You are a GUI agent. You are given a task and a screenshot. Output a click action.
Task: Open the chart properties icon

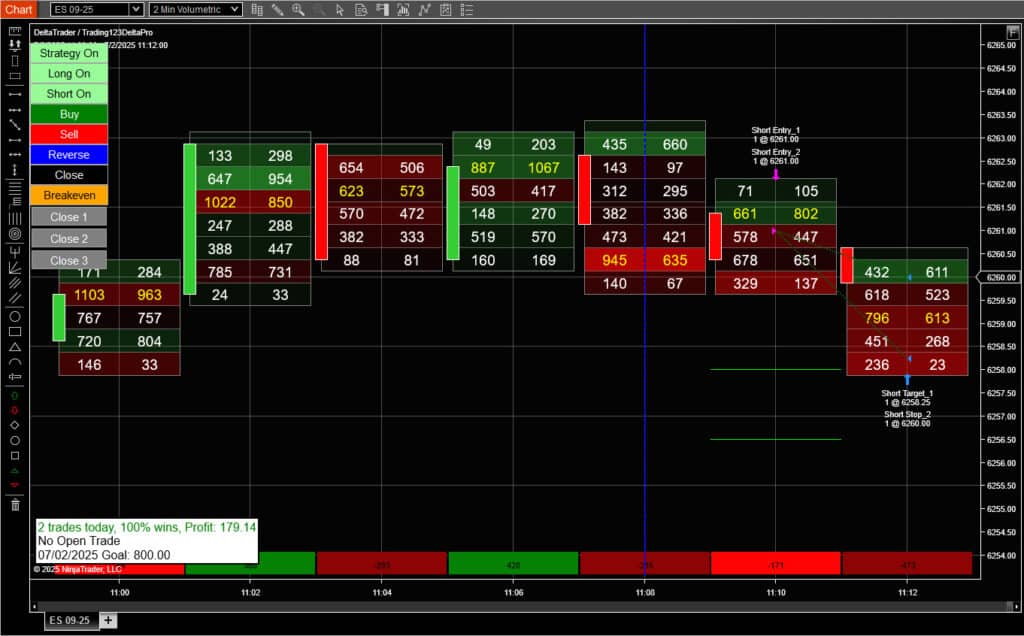pos(445,9)
